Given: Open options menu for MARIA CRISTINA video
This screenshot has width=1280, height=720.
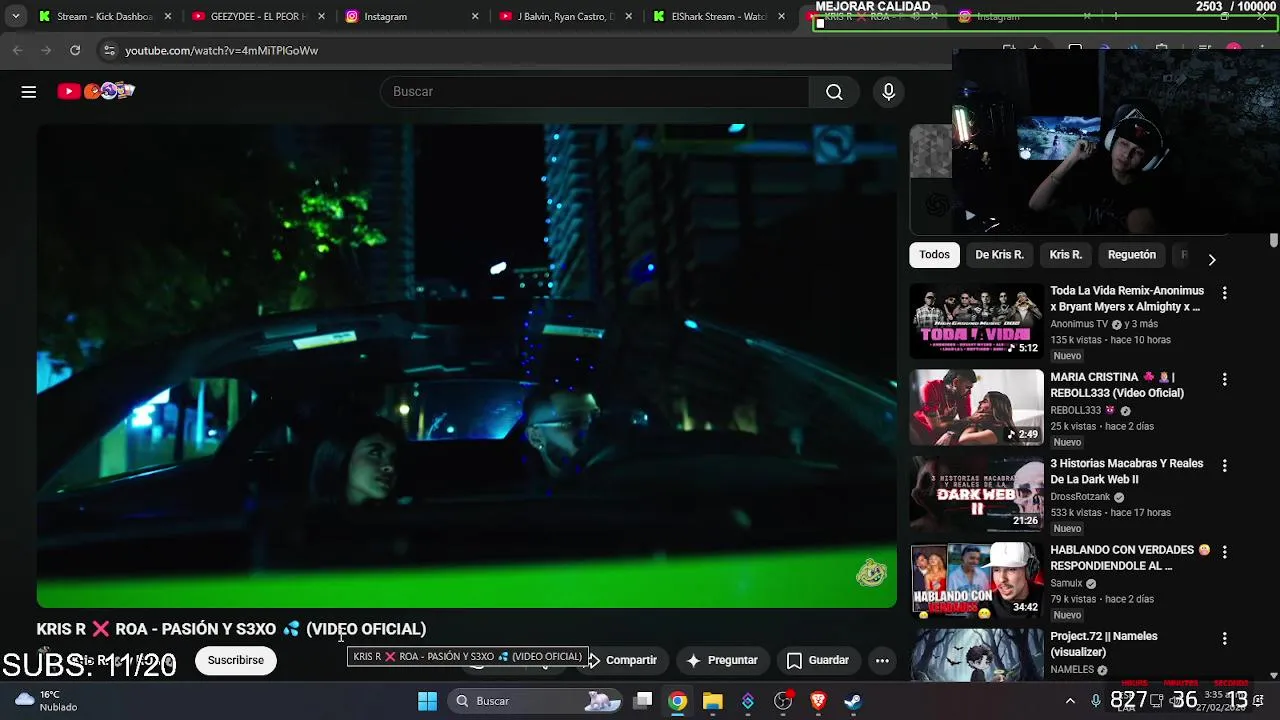Looking at the screenshot, I should 1224,379.
